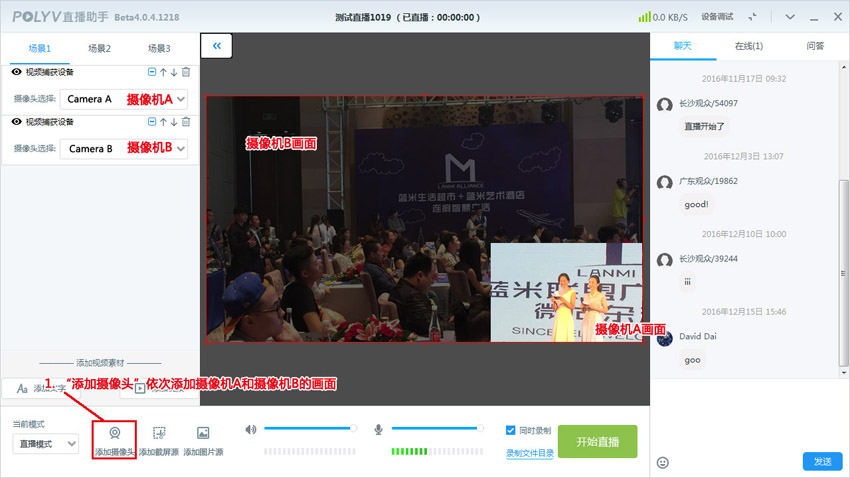Image resolution: width=850 pixels, height=478 pixels.
Task: Mute the speaker volume icon
Action: pyautogui.click(x=250, y=430)
